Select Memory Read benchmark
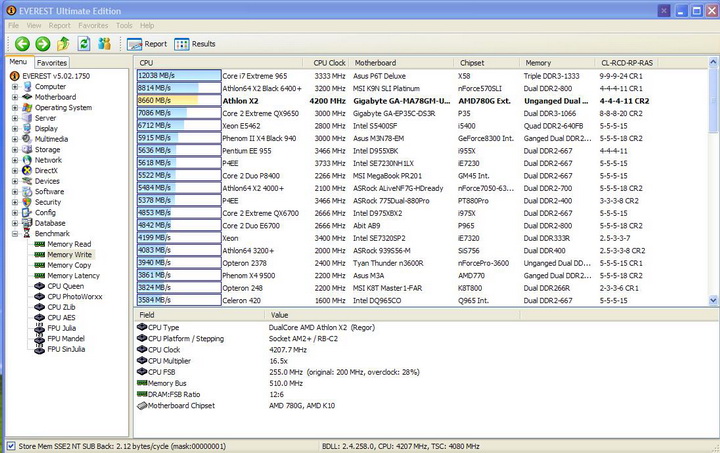The width and height of the screenshot is (720, 453). 69,244
